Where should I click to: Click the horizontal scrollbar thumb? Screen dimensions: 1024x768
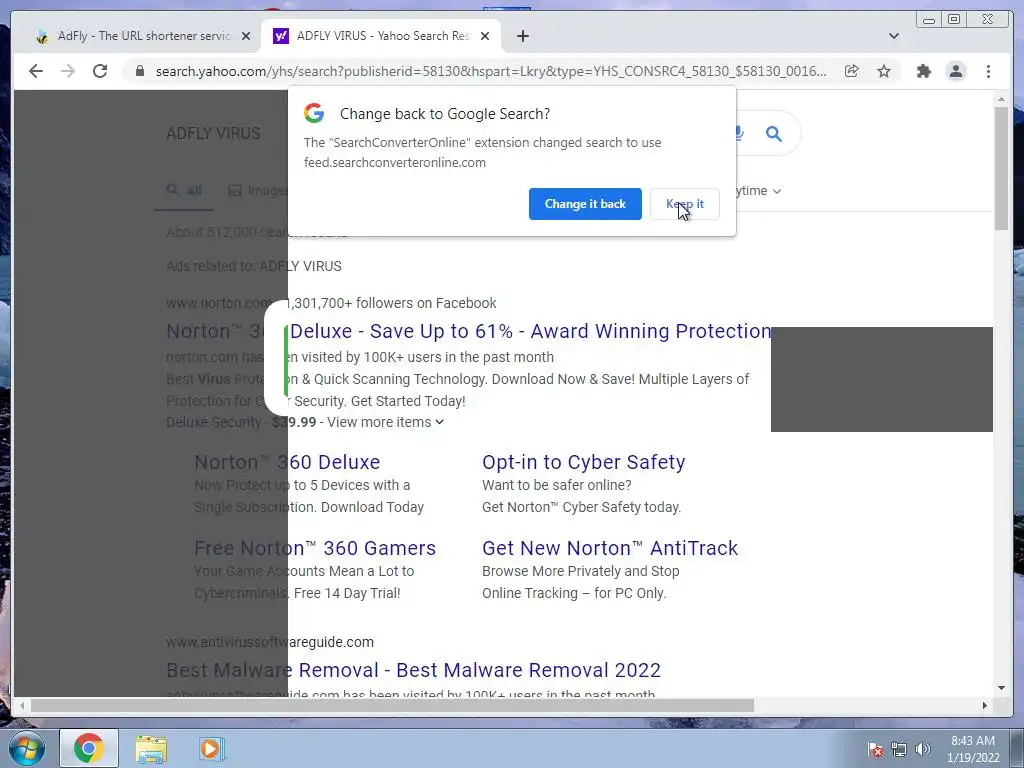(x=392, y=705)
